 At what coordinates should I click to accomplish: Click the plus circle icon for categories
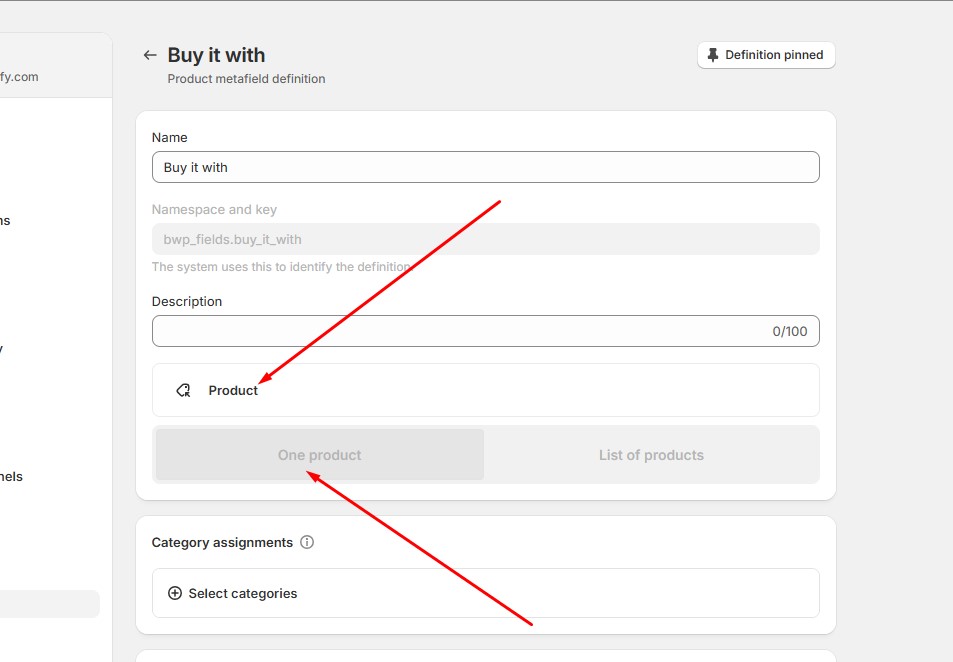(x=175, y=594)
